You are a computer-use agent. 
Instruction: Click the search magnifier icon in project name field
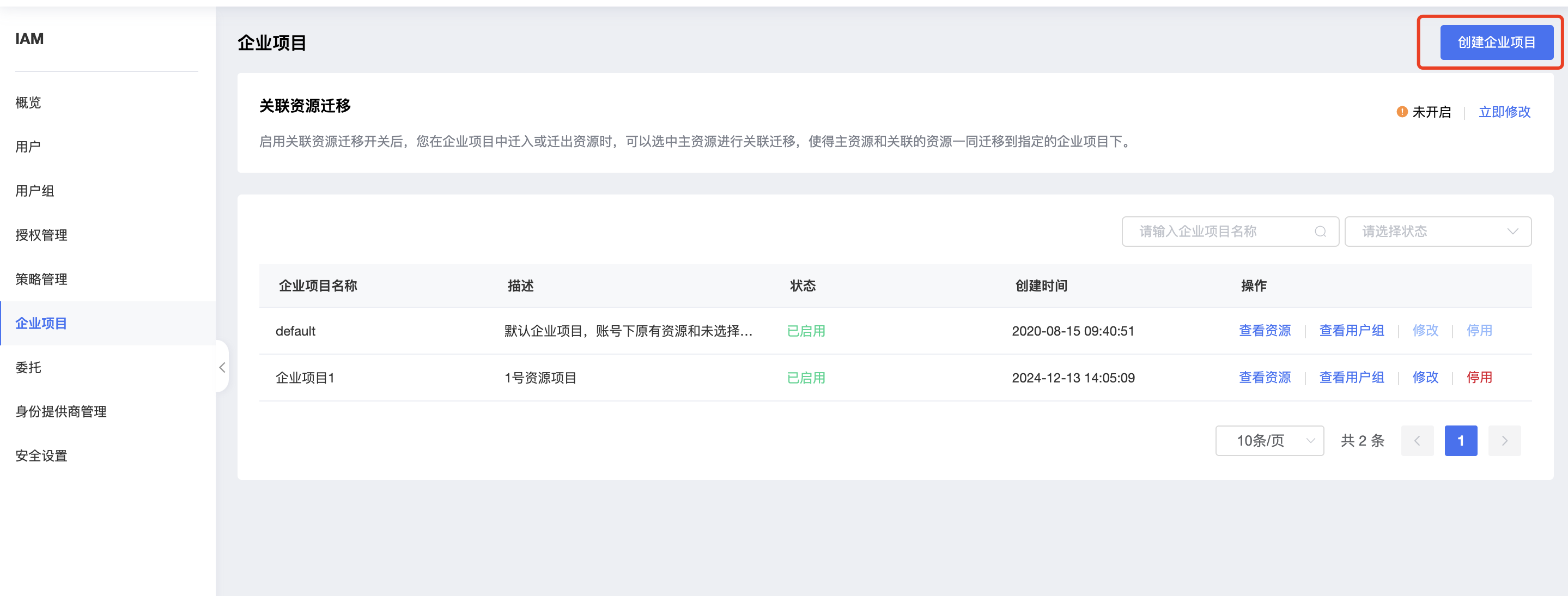[x=1320, y=232]
